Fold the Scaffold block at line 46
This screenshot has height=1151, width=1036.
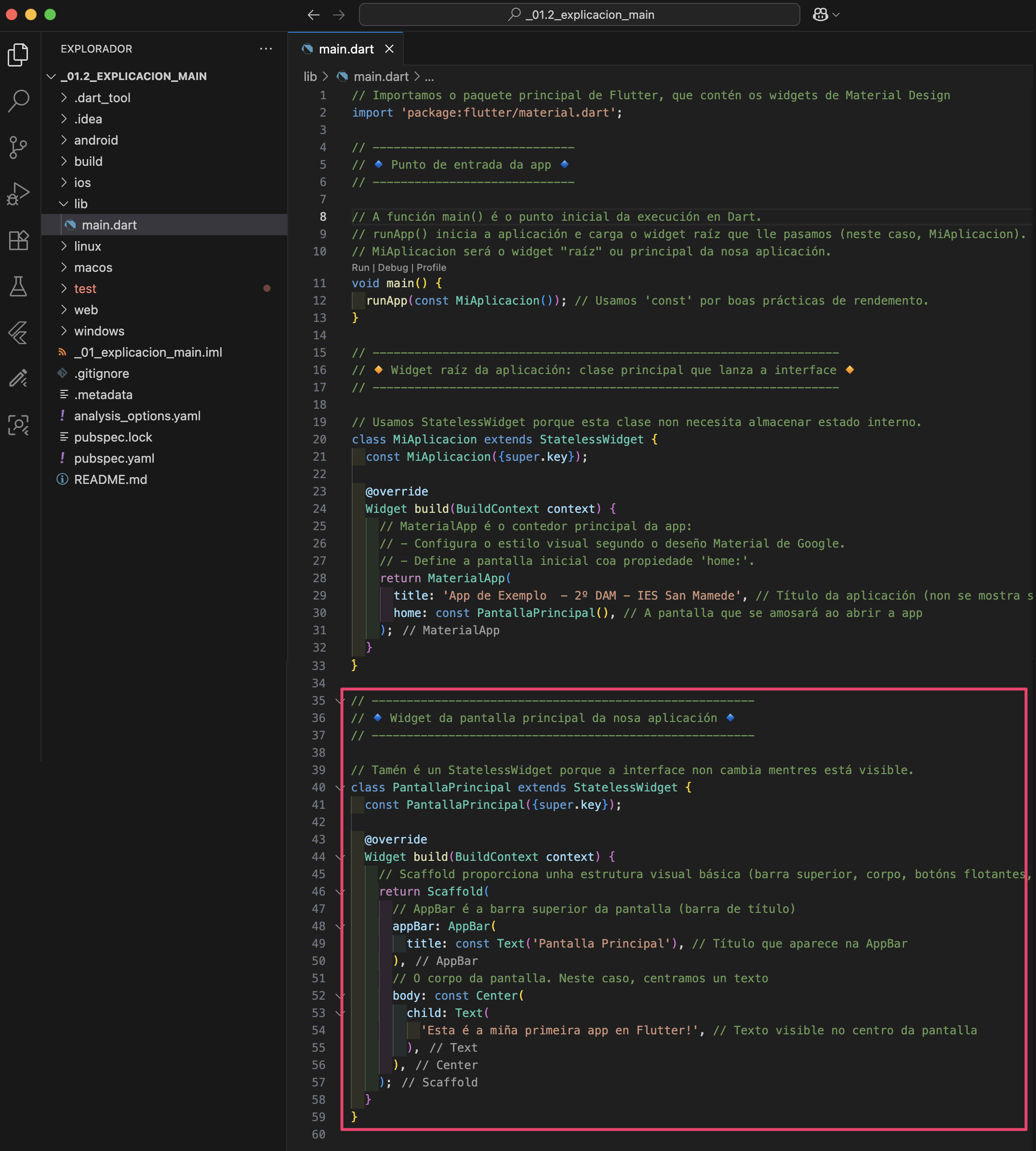340,891
